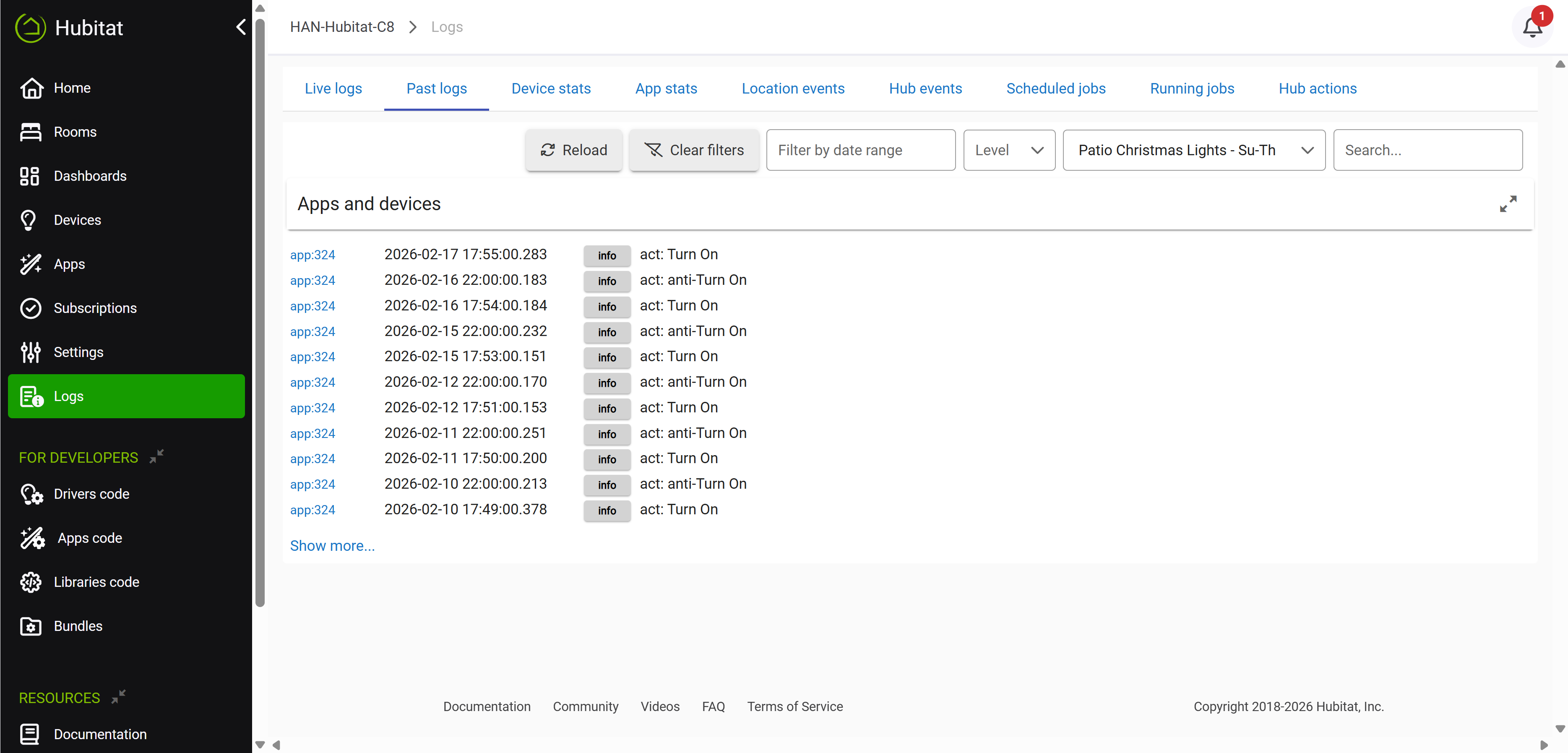Collapse the For Developers section

click(x=157, y=456)
